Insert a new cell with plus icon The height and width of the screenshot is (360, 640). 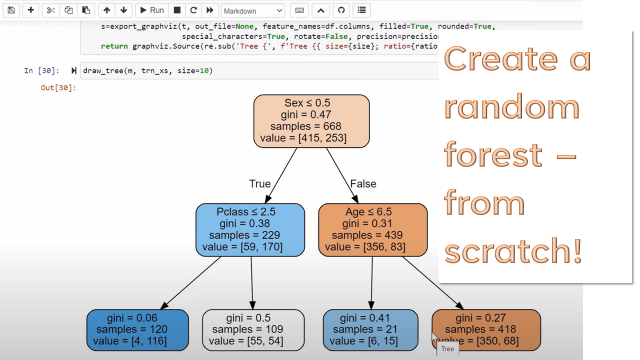point(31,10)
